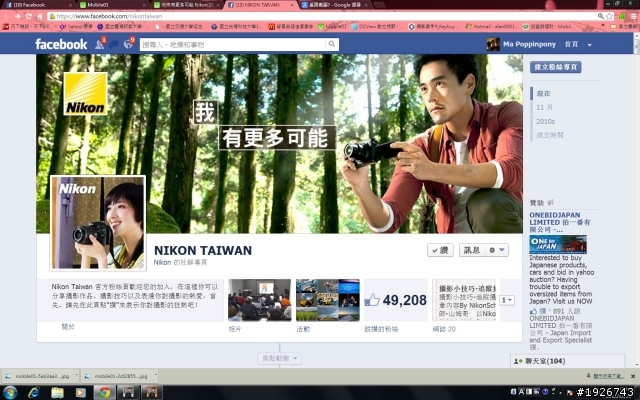Click the new tab button in Chrome
Viewport: 640px width, 400px height.
click(x=379, y=5)
